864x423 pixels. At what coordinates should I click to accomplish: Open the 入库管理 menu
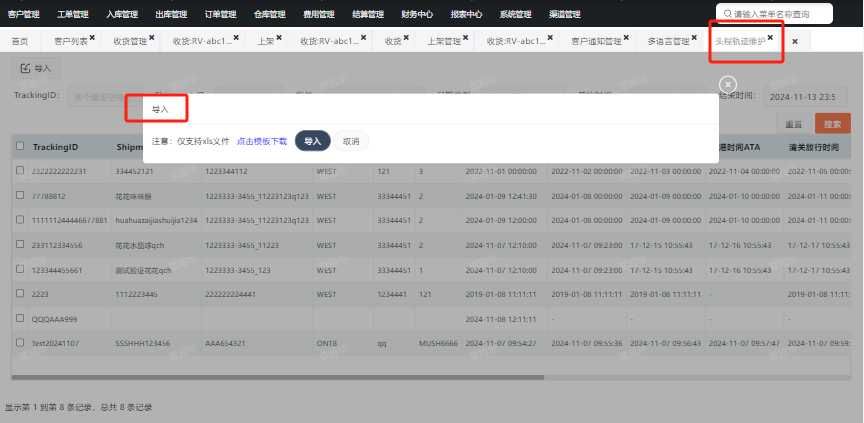click(x=122, y=14)
